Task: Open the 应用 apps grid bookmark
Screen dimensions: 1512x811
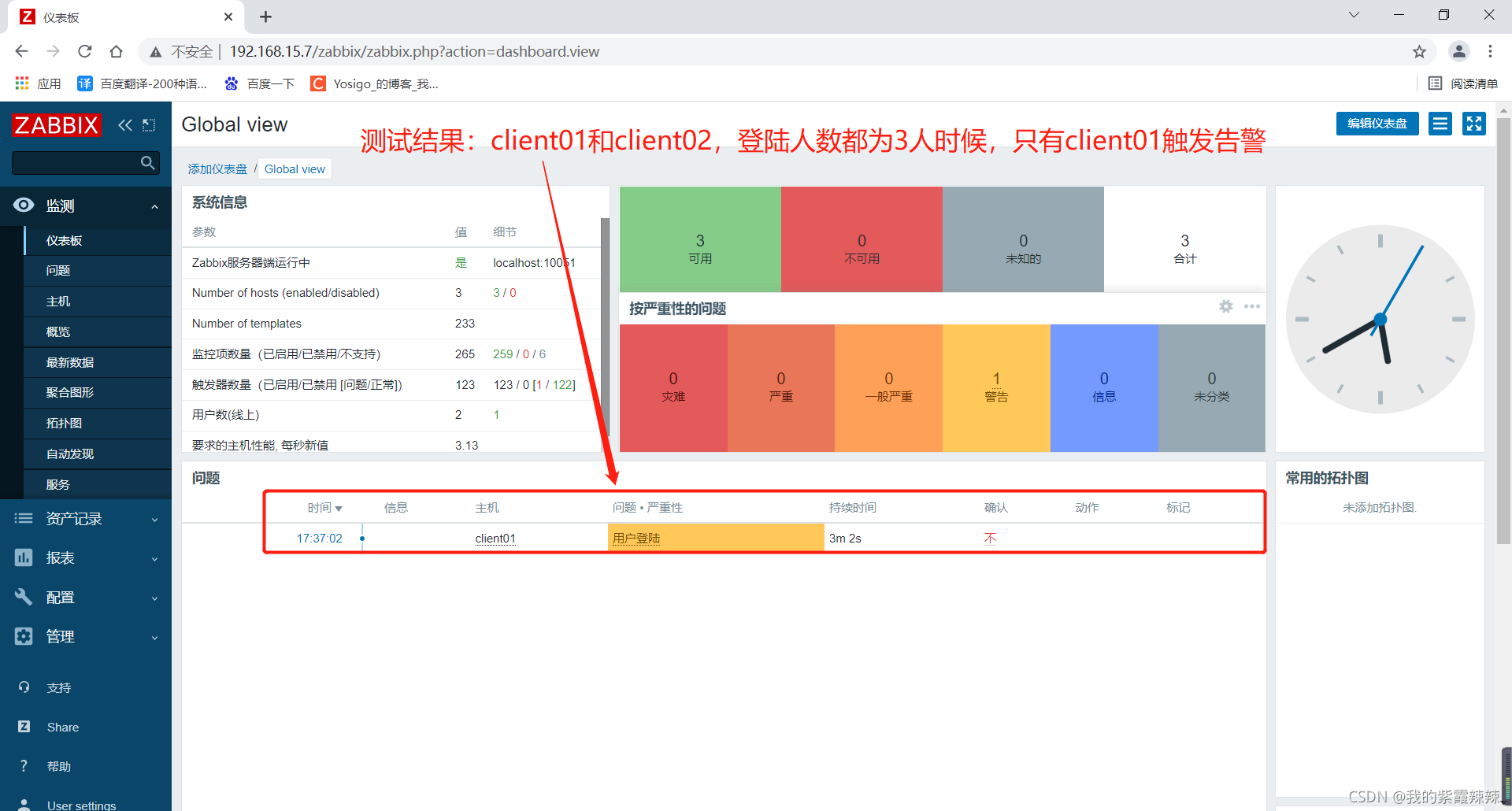Action: 38,83
